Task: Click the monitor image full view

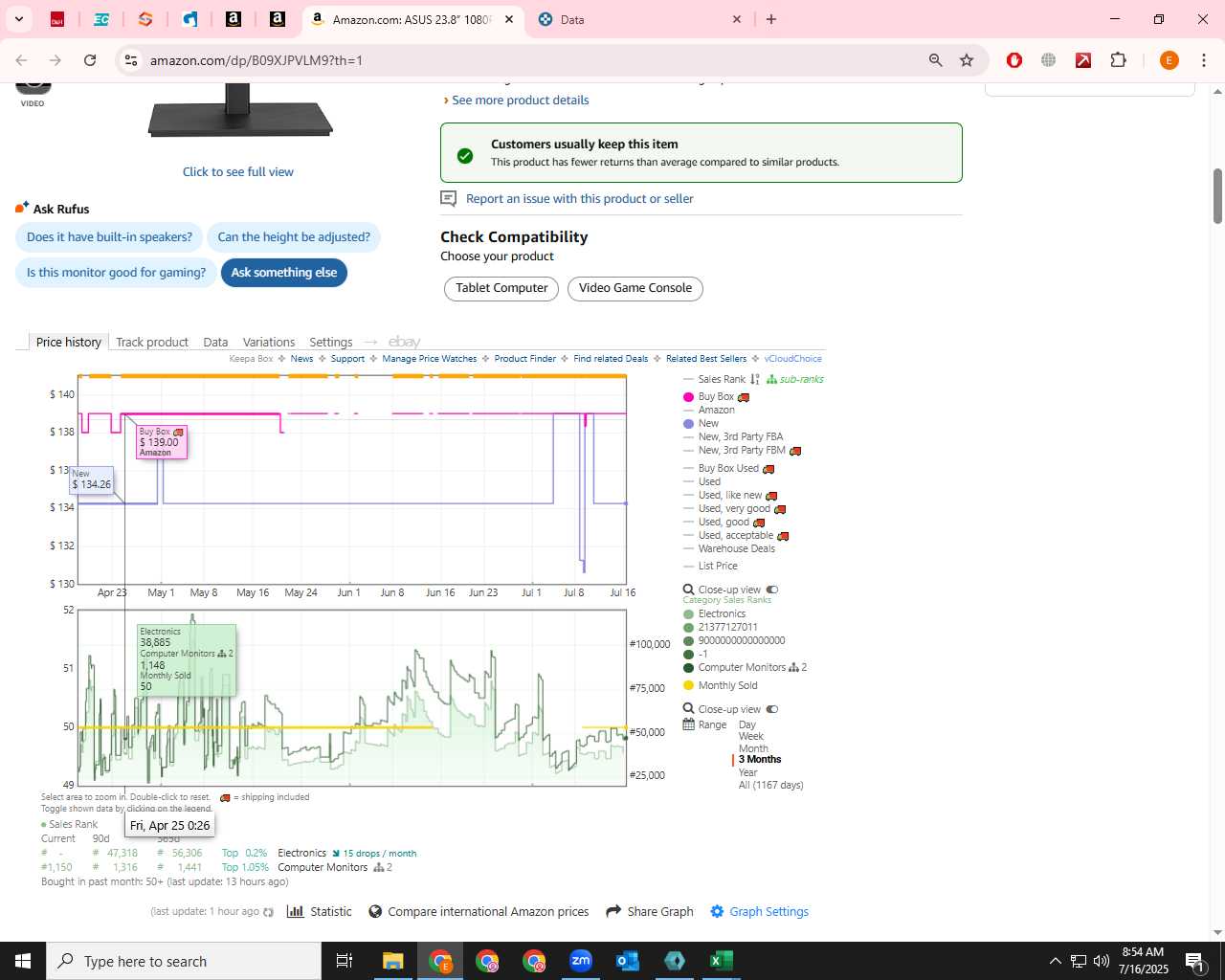Action: point(238,171)
